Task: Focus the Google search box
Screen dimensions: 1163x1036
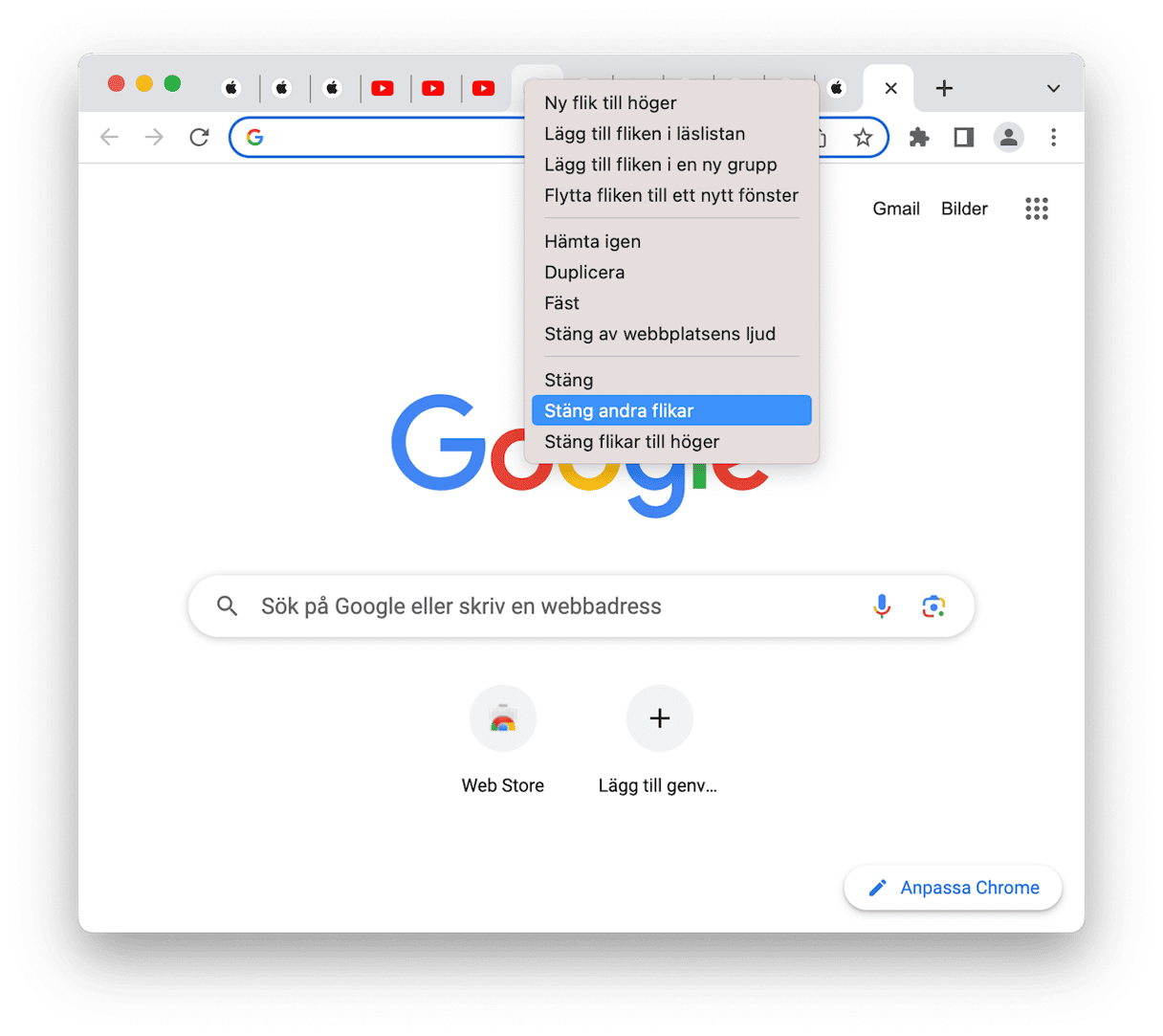Action: tap(581, 606)
